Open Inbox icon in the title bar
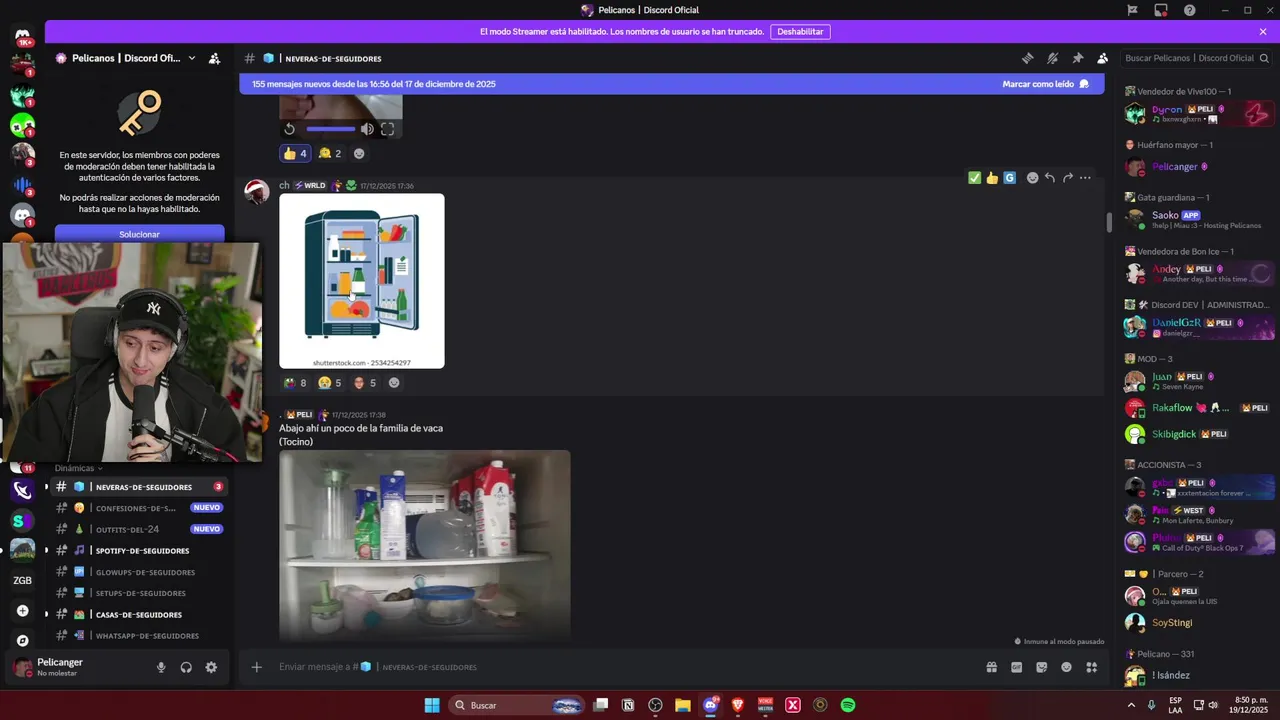This screenshot has width=1280, height=720. pyautogui.click(x=1161, y=10)
